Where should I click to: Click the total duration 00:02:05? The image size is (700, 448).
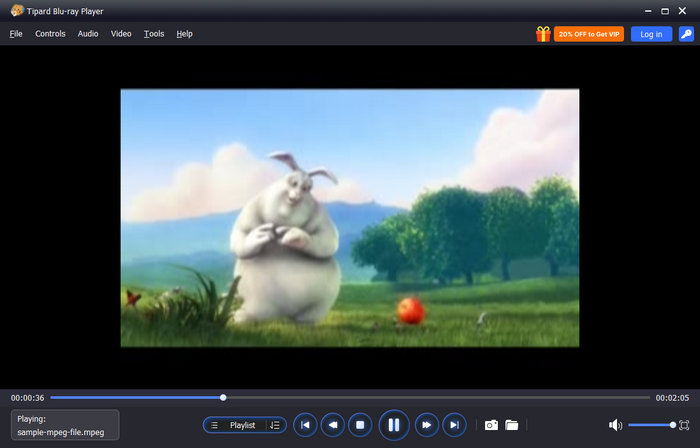pos(672,398)
